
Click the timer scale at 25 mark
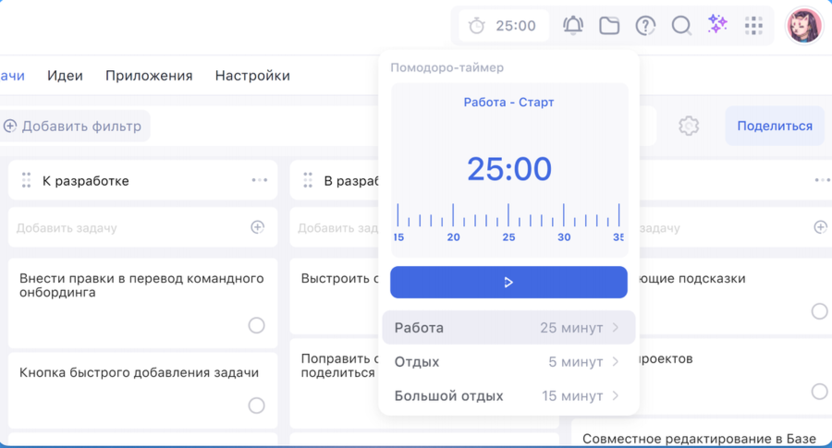point(508,237)
